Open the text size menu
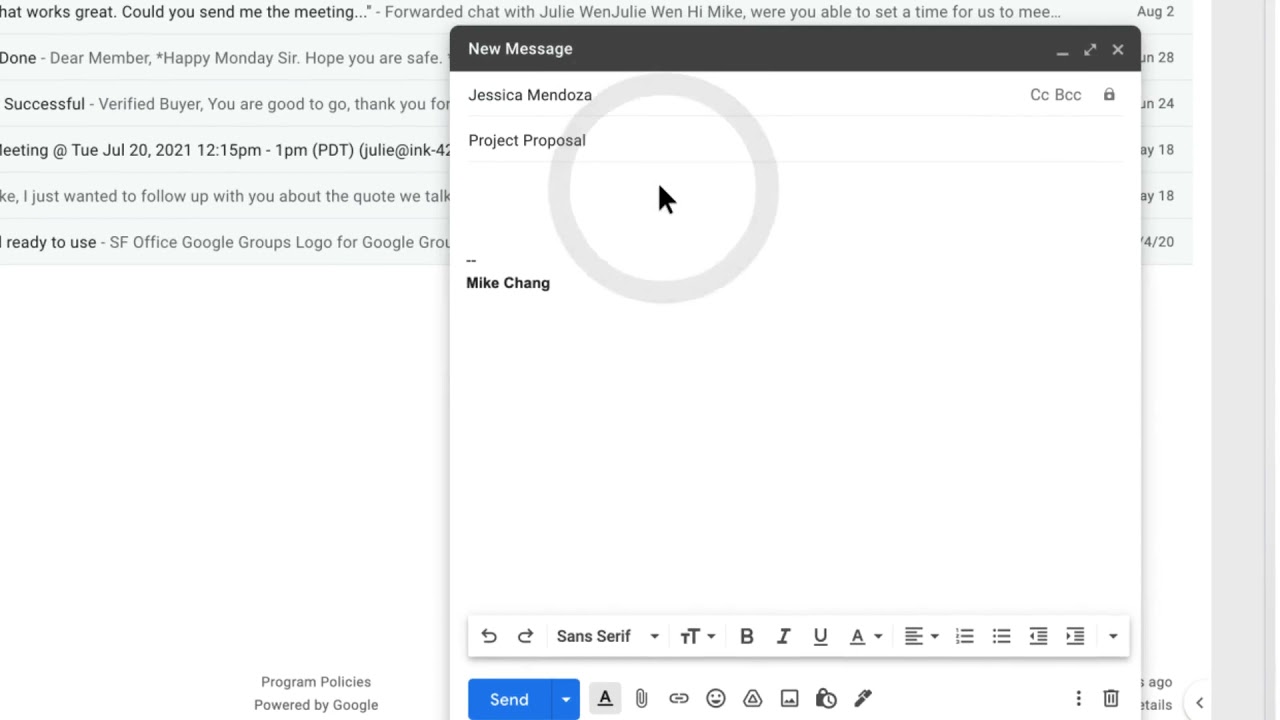 coord(698,636)
